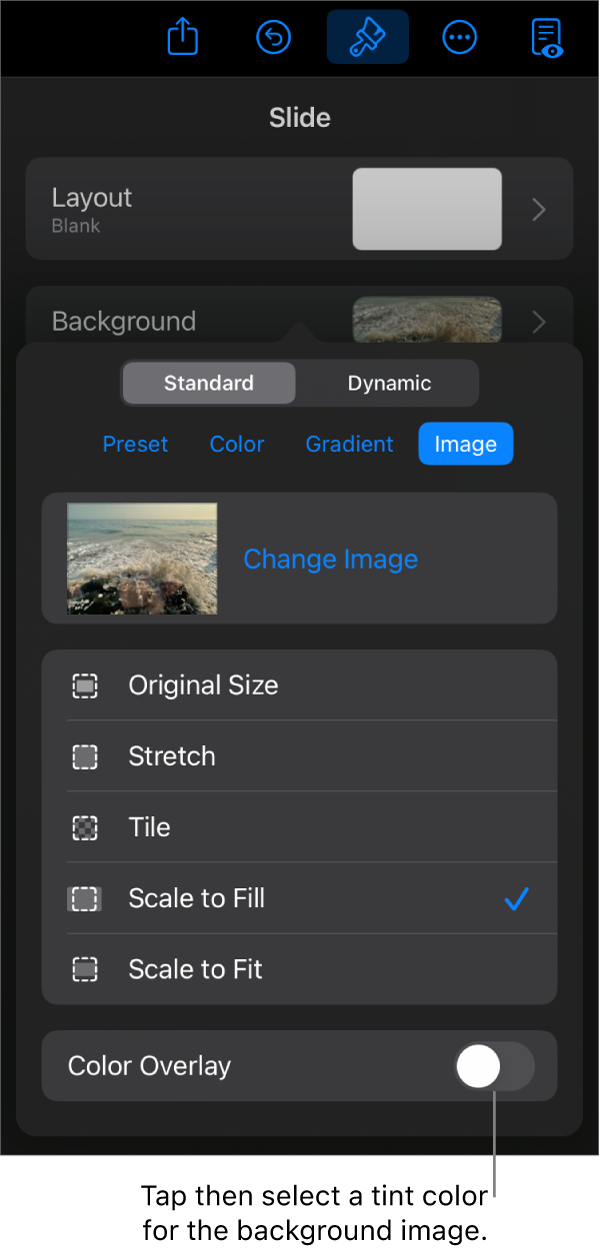
Task: Tap the document view eye icon
Action: click(x=547, y=38)
